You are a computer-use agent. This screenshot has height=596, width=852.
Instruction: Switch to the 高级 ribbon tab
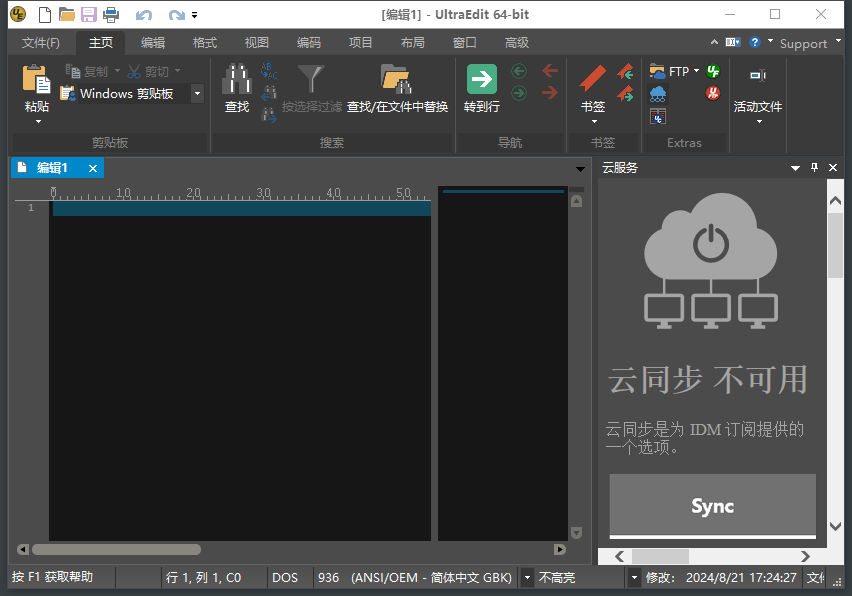point(516,42)
